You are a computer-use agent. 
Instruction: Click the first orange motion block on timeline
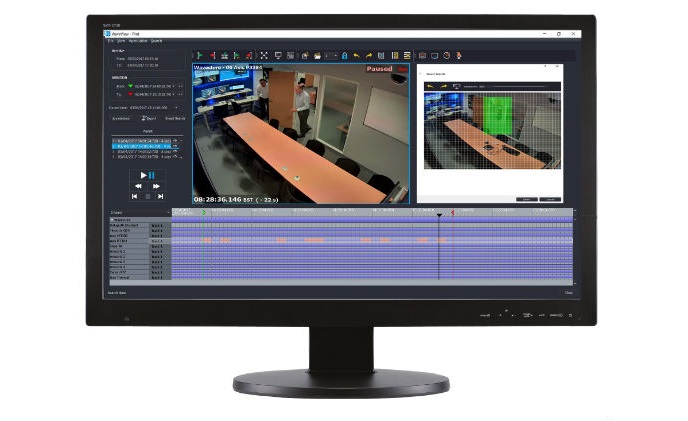click(207, 240)
